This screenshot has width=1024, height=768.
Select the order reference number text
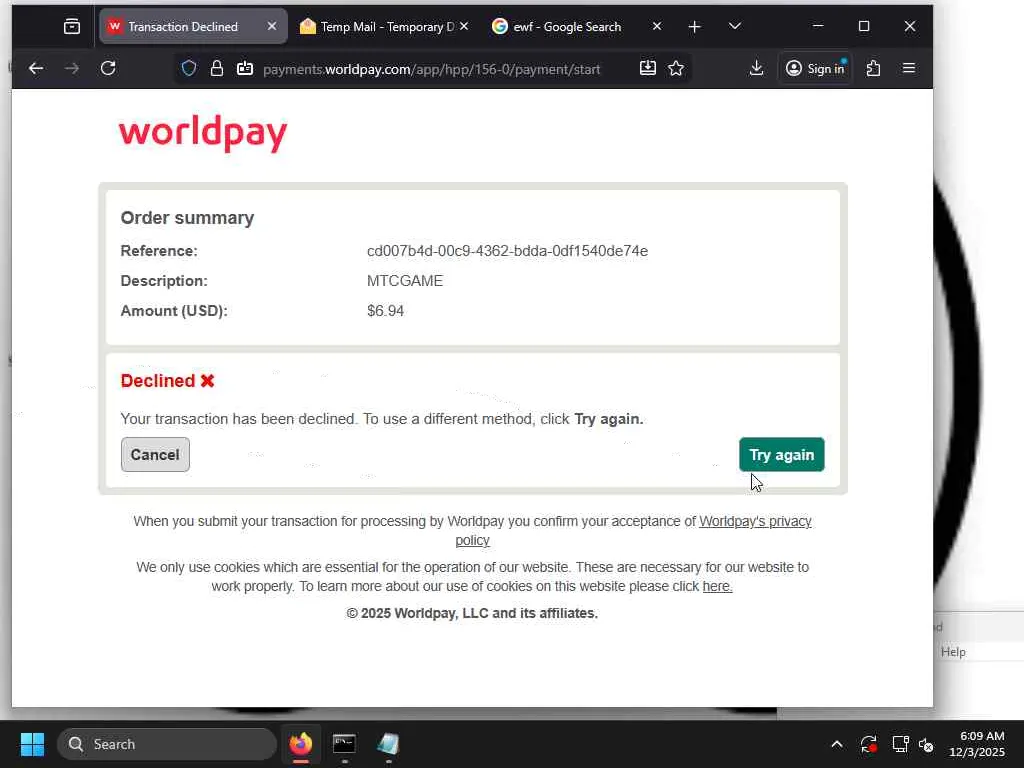(507, 251)
